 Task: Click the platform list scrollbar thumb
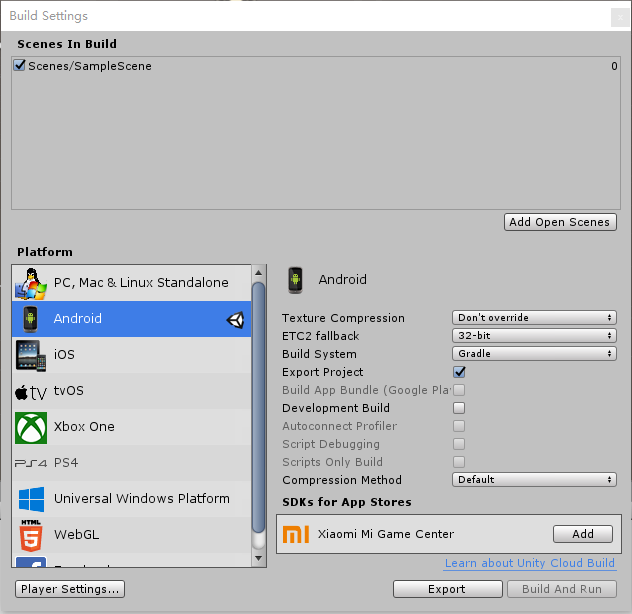point(258,408)
